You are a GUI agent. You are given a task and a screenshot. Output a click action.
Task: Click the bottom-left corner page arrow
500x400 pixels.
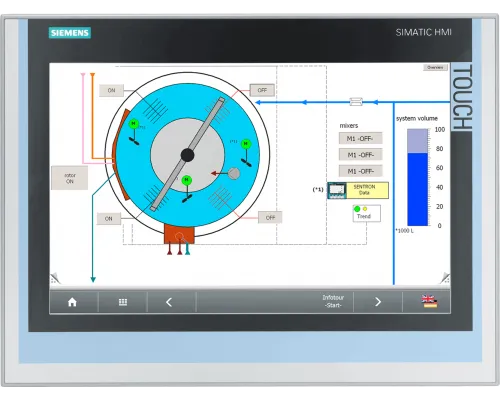55,278
